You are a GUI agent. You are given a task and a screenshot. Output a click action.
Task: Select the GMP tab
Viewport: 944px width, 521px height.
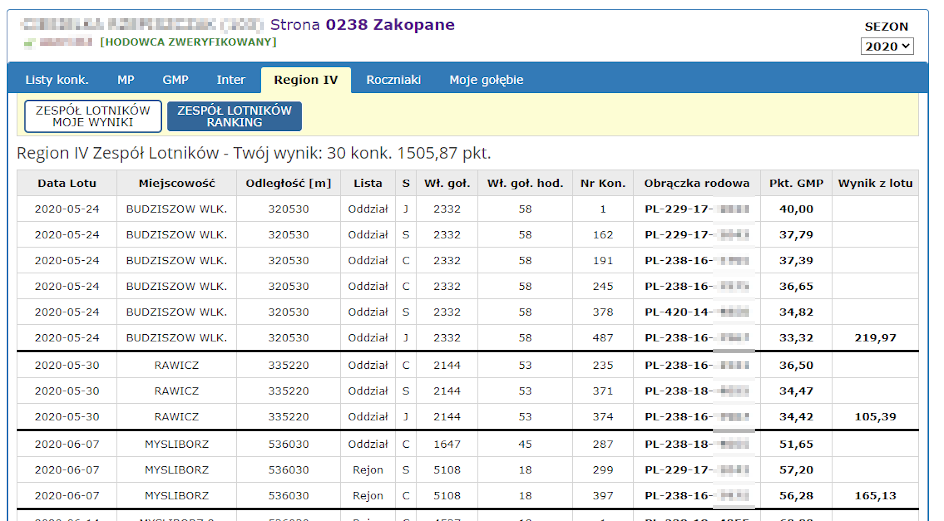click(175, 80)
